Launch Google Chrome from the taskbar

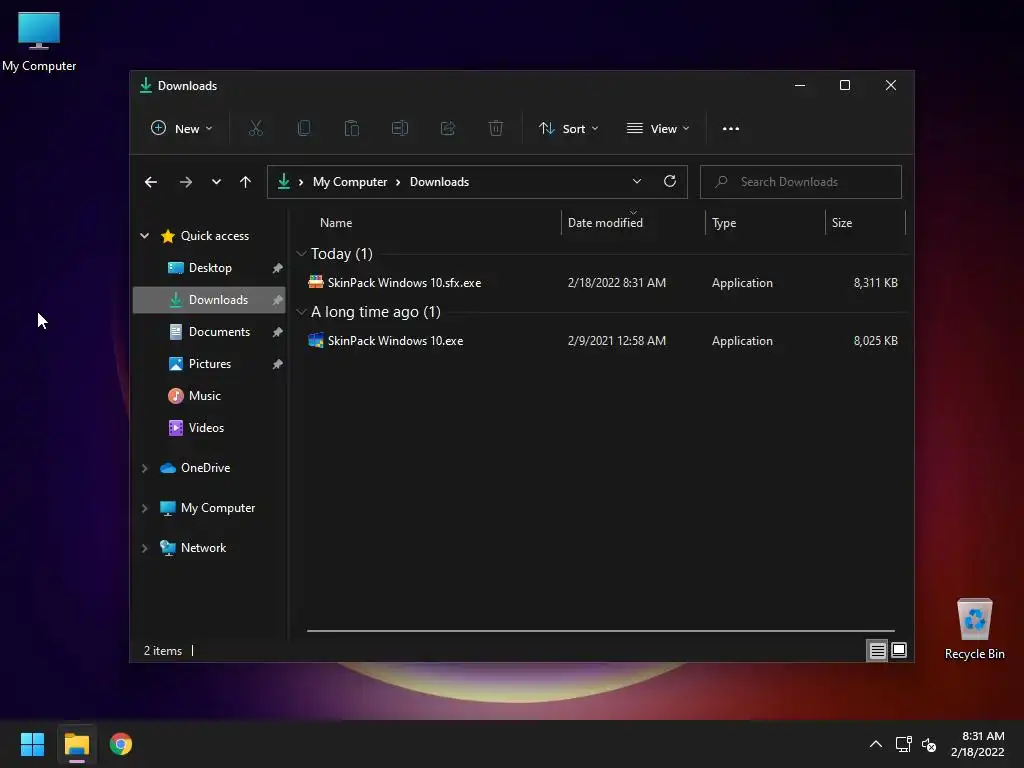coord(121,744)
